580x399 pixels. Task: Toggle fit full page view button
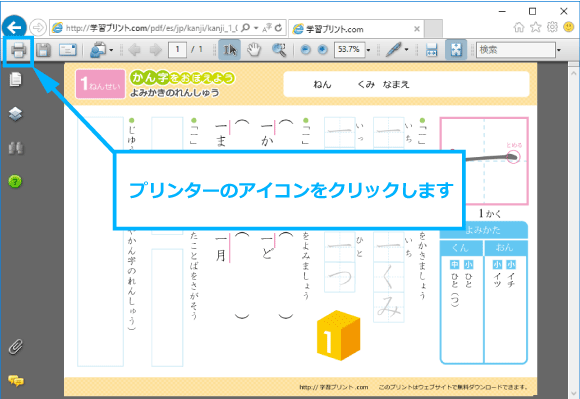pyautogui.click(x=456, y=50)
